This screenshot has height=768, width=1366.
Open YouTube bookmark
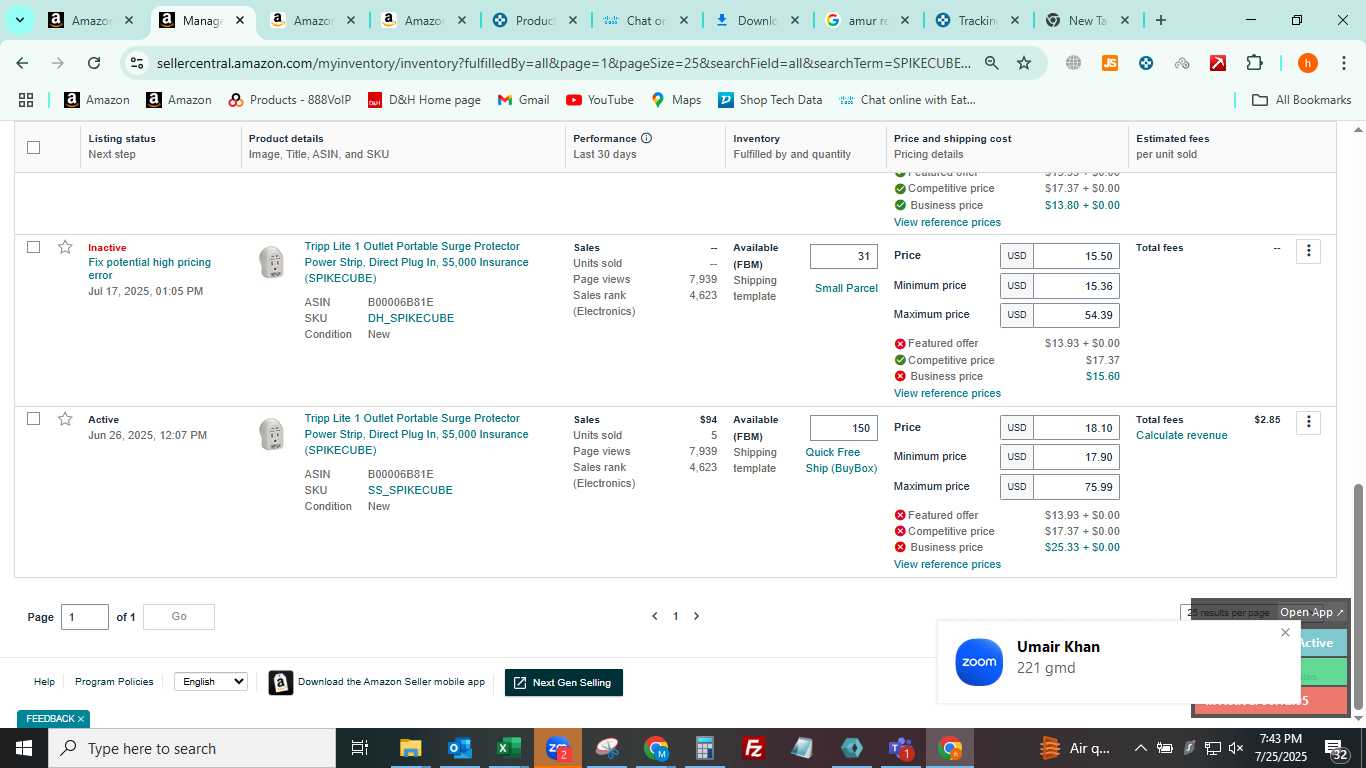(x=600, y=100)
